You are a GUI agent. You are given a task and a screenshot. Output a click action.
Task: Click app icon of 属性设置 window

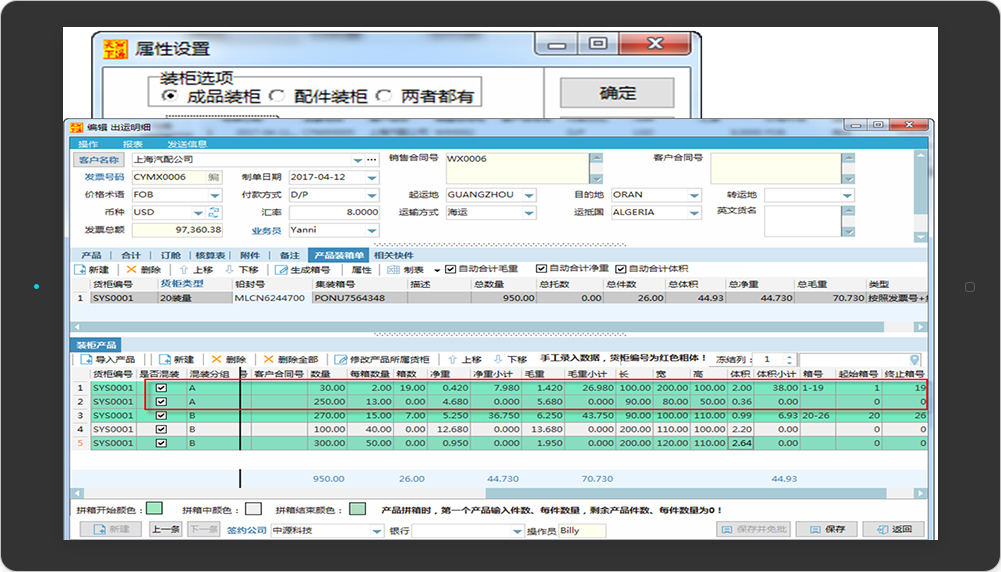click(x=116, y=49)
